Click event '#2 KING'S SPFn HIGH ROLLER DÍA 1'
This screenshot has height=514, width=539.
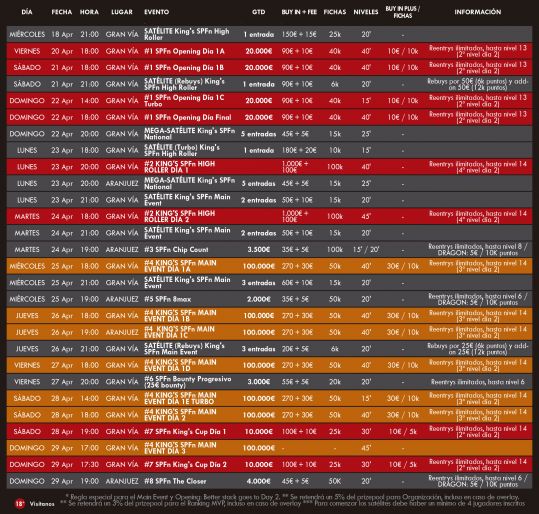(179, 167)
